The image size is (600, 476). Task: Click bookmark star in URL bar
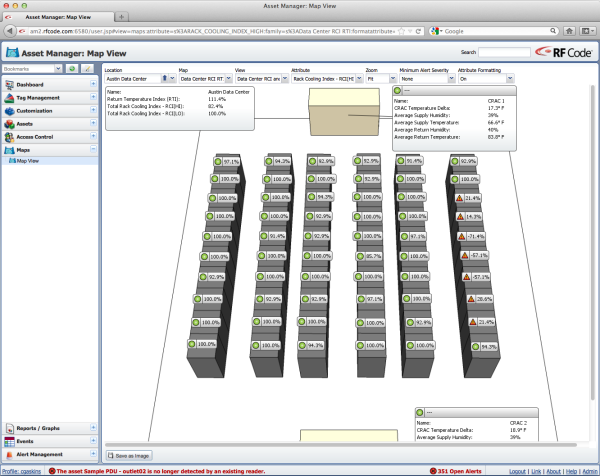pyautogui.click(x=401, y=31)
